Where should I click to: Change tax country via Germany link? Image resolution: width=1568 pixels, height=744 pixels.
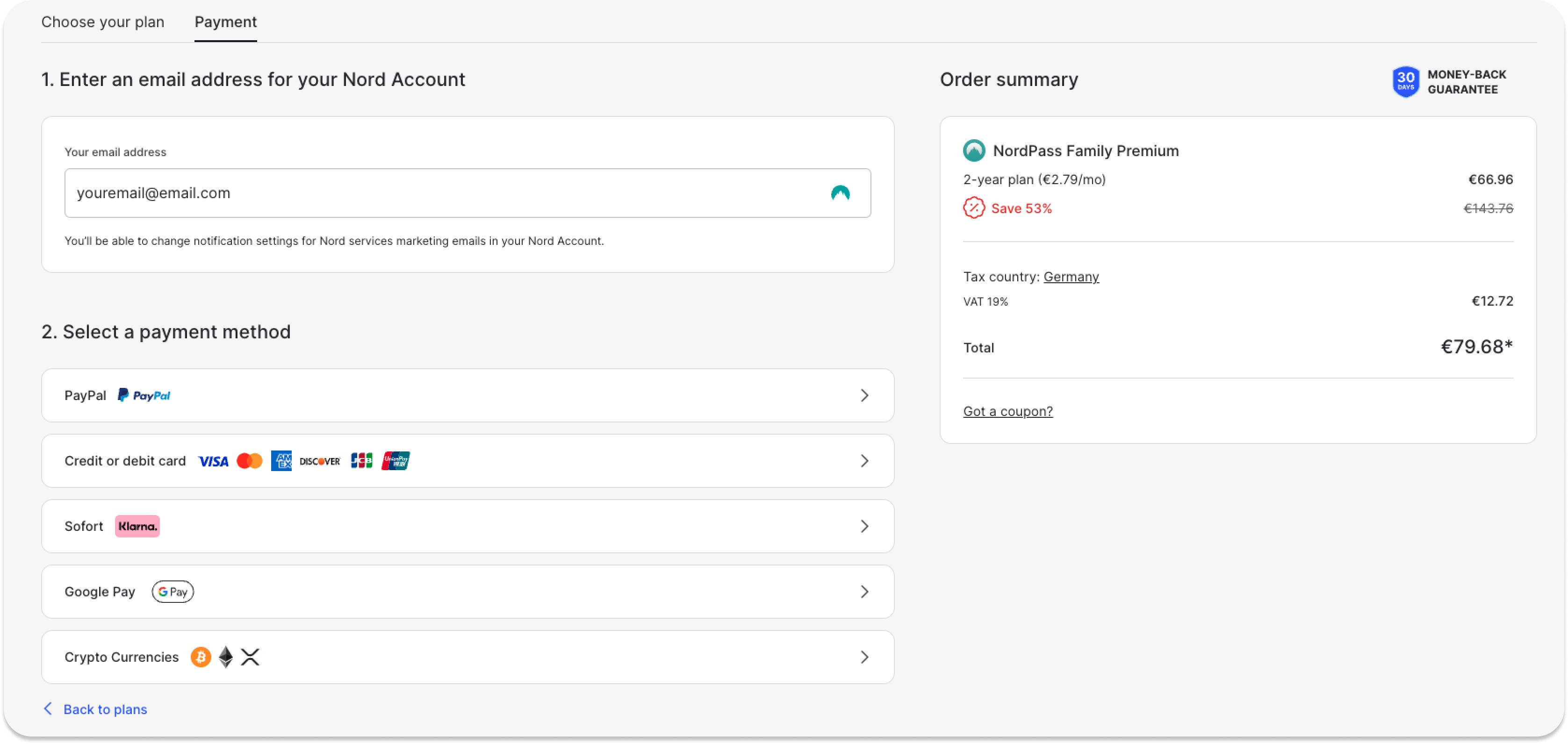coord(1071,277)
